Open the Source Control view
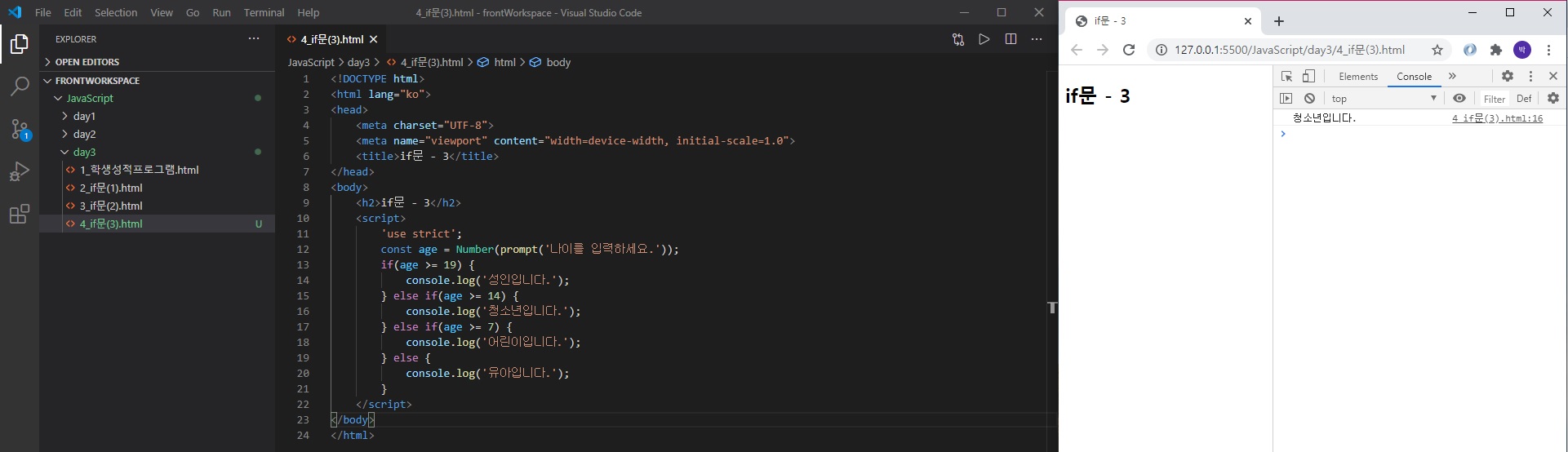 point(20,129)
